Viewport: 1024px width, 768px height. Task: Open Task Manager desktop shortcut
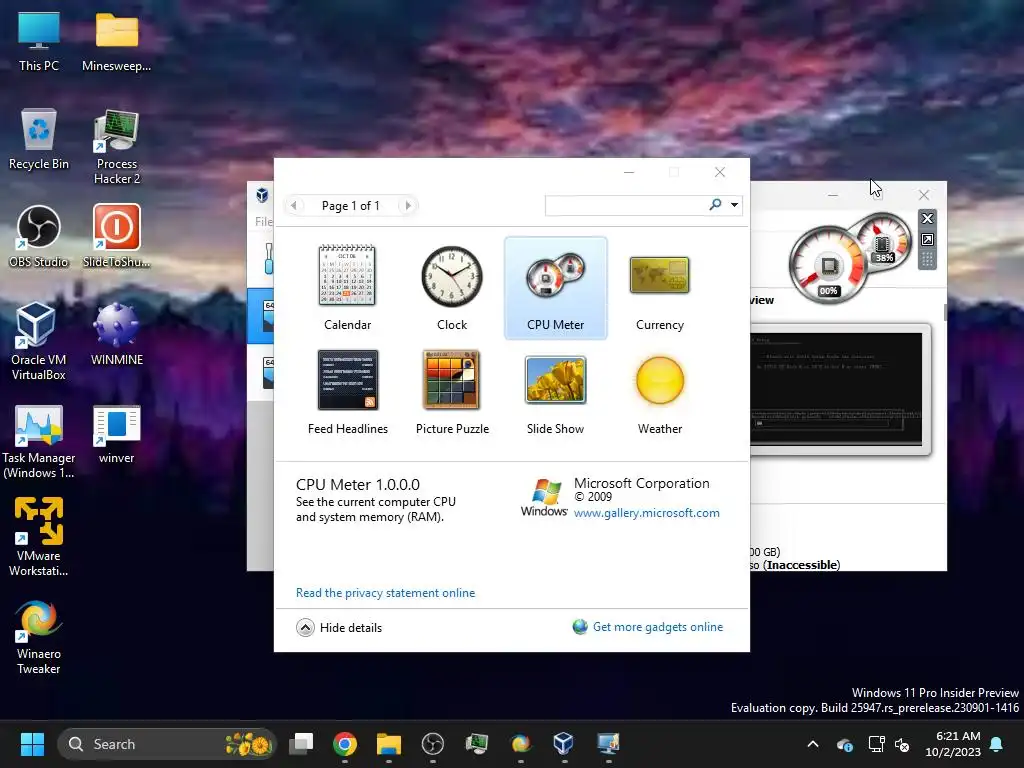coord(39,441)
